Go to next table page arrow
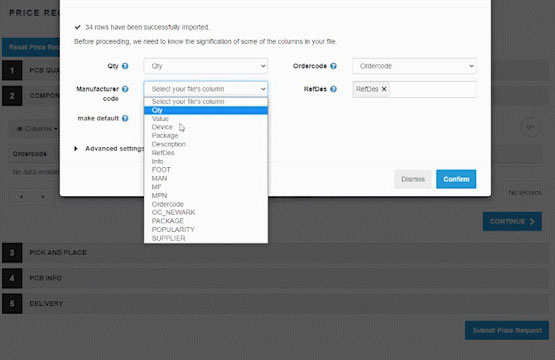 (43, 196)
